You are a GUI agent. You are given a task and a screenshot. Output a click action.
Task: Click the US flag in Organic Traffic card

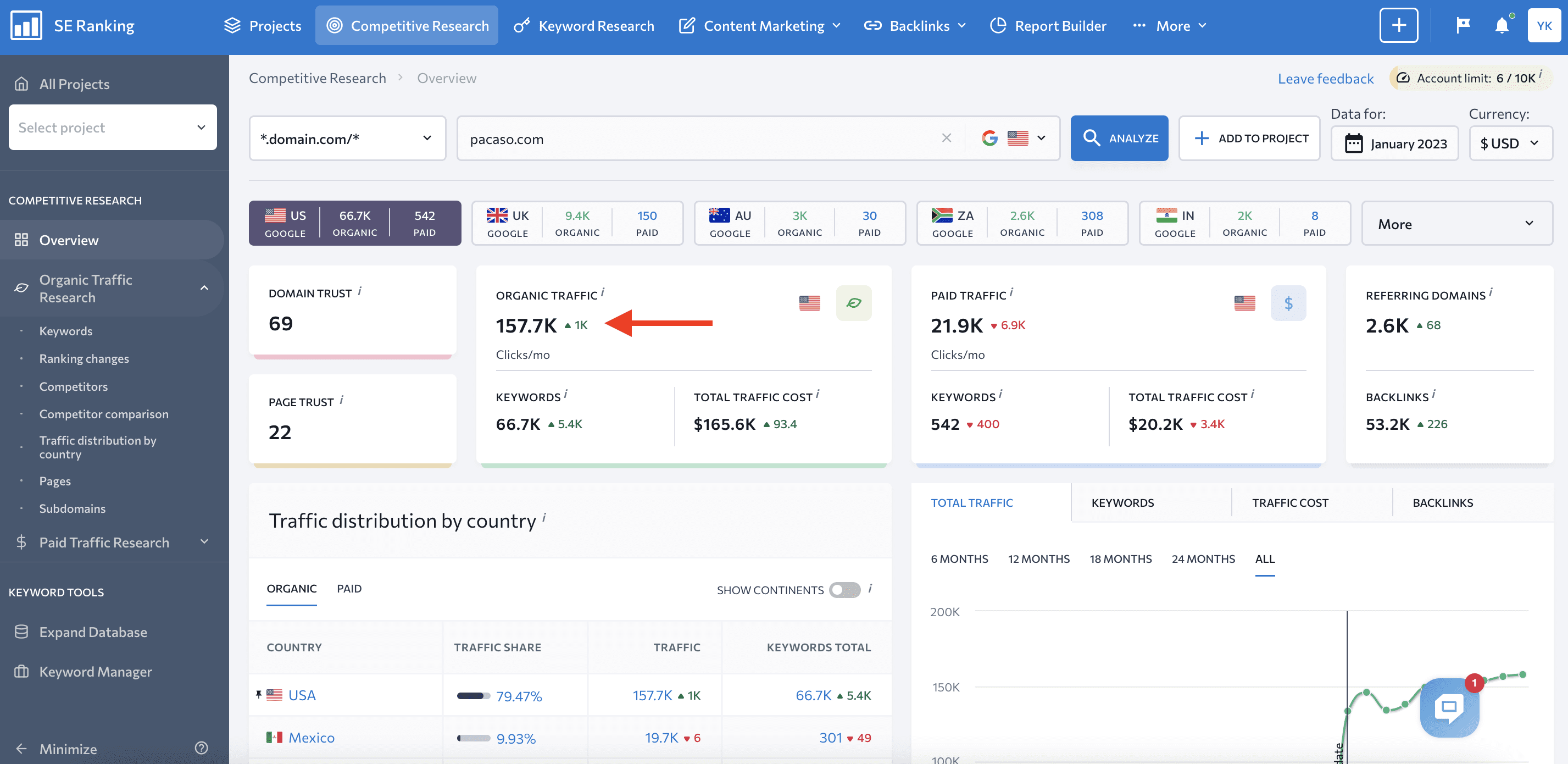pyautogui.click(x=810, y=303)
